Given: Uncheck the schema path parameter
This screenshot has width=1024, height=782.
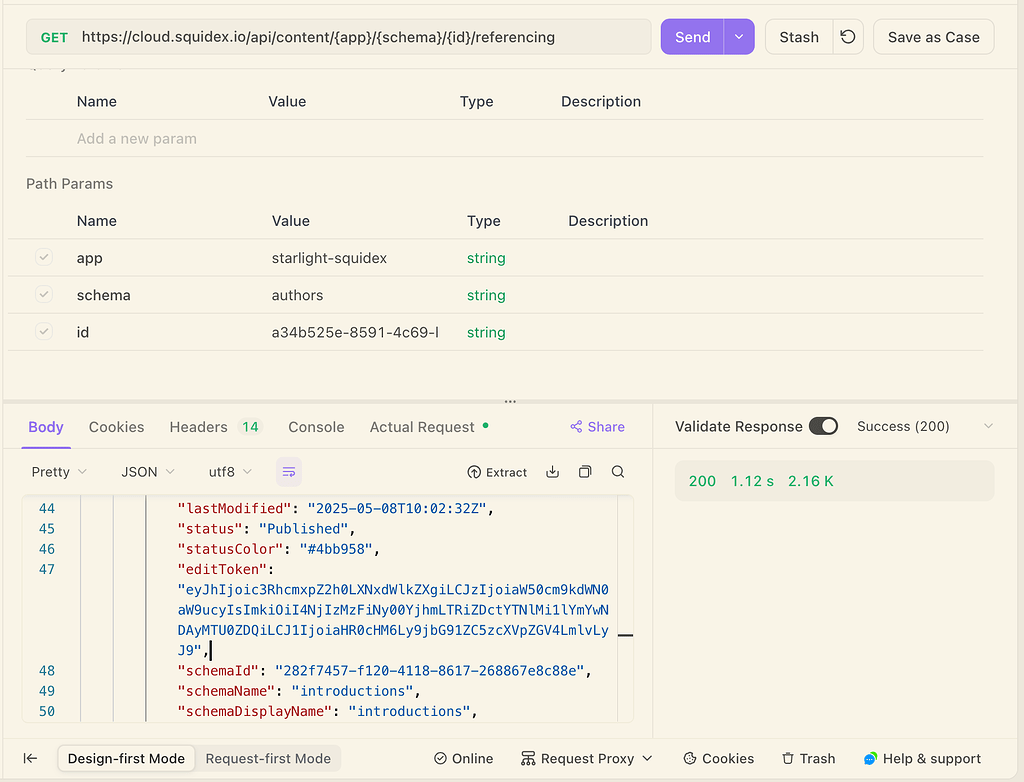Looking at the screenshot, I should pos(44,294).
